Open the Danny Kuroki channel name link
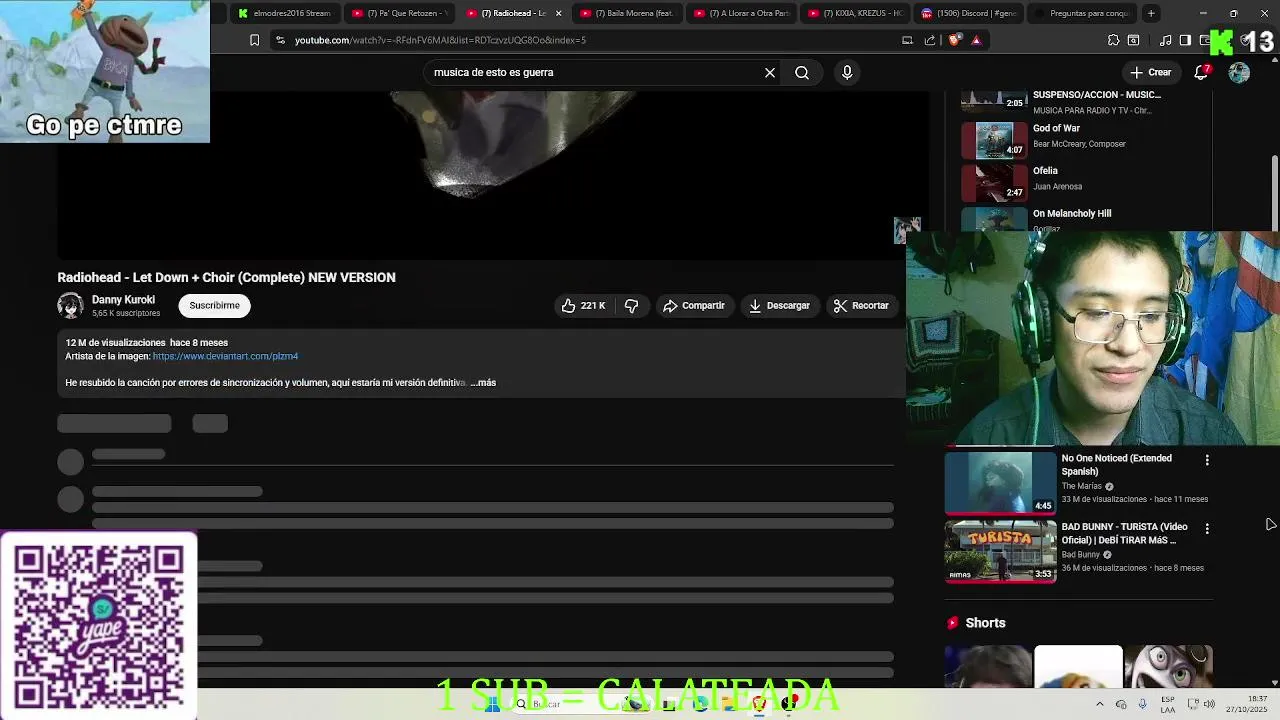 coord(123,300)
